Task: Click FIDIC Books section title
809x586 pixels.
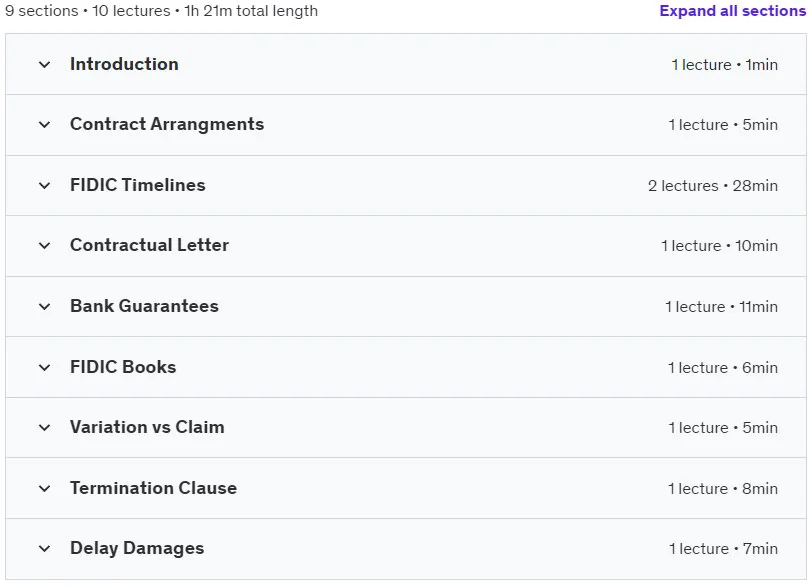Action: point(123,367)
